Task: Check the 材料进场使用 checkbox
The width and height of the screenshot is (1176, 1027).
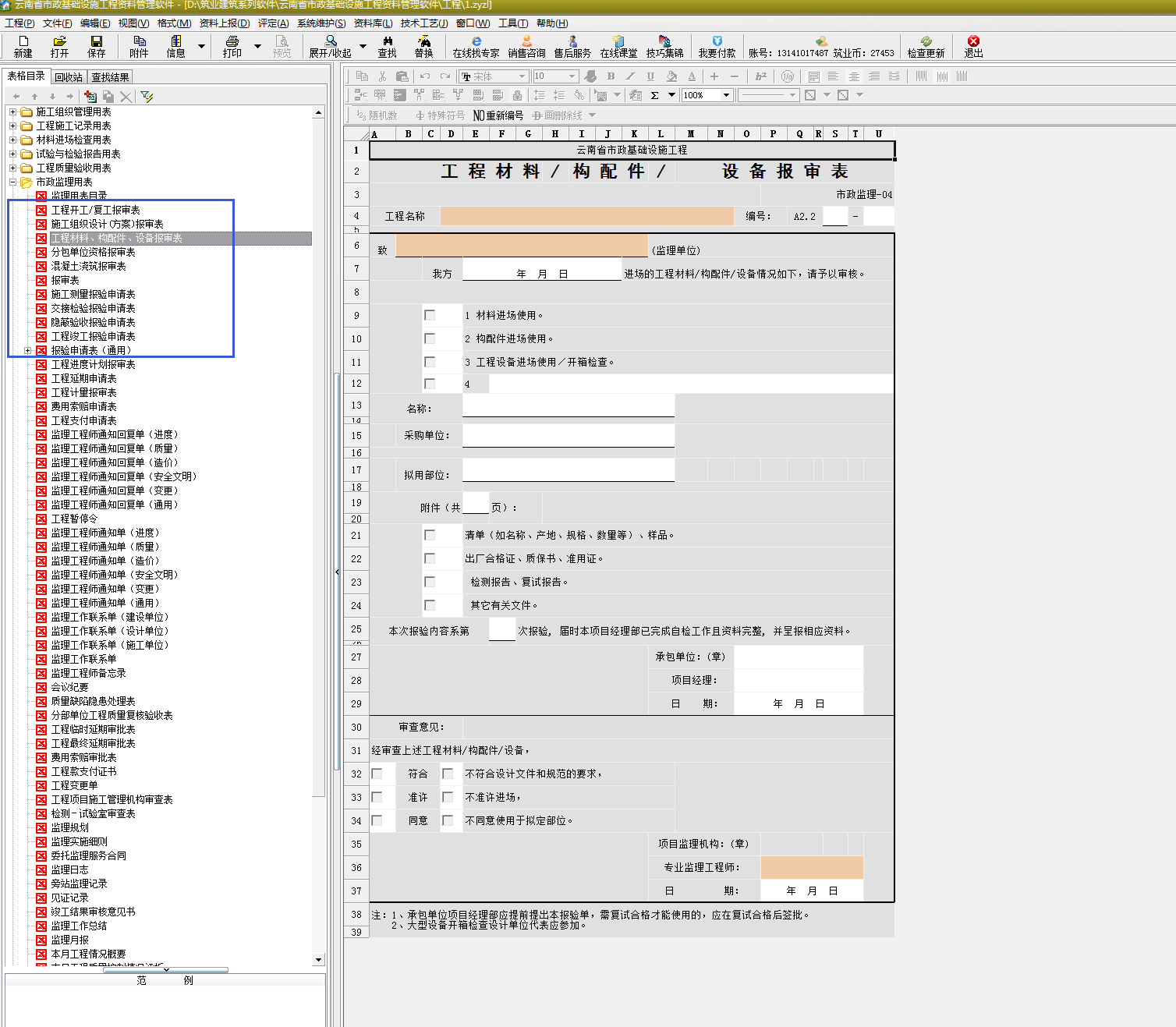Action: (x=430, y=315)
